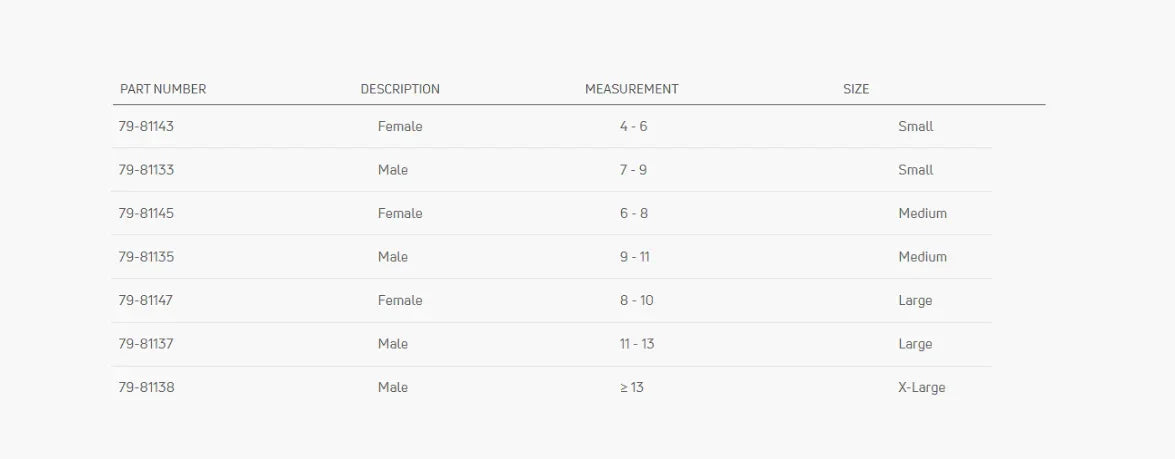Image resolution: width=1175 pixels, height=459 pixels.
Task: Click the MEASUREMENT column header
Action: point(631,89)
